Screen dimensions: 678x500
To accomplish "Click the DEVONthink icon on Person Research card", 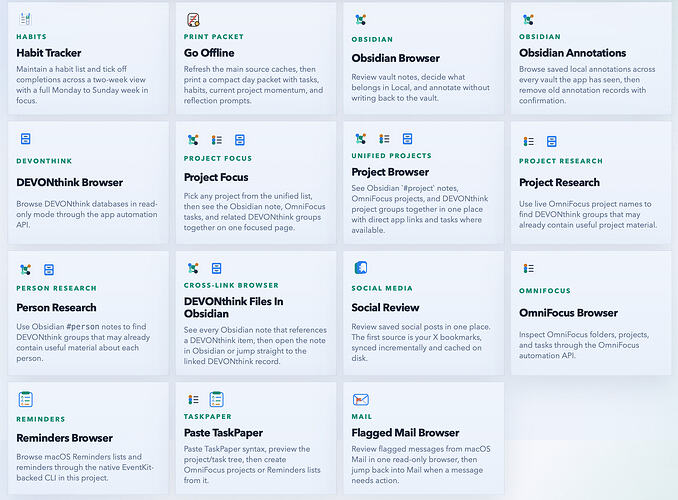I will 49,270.
